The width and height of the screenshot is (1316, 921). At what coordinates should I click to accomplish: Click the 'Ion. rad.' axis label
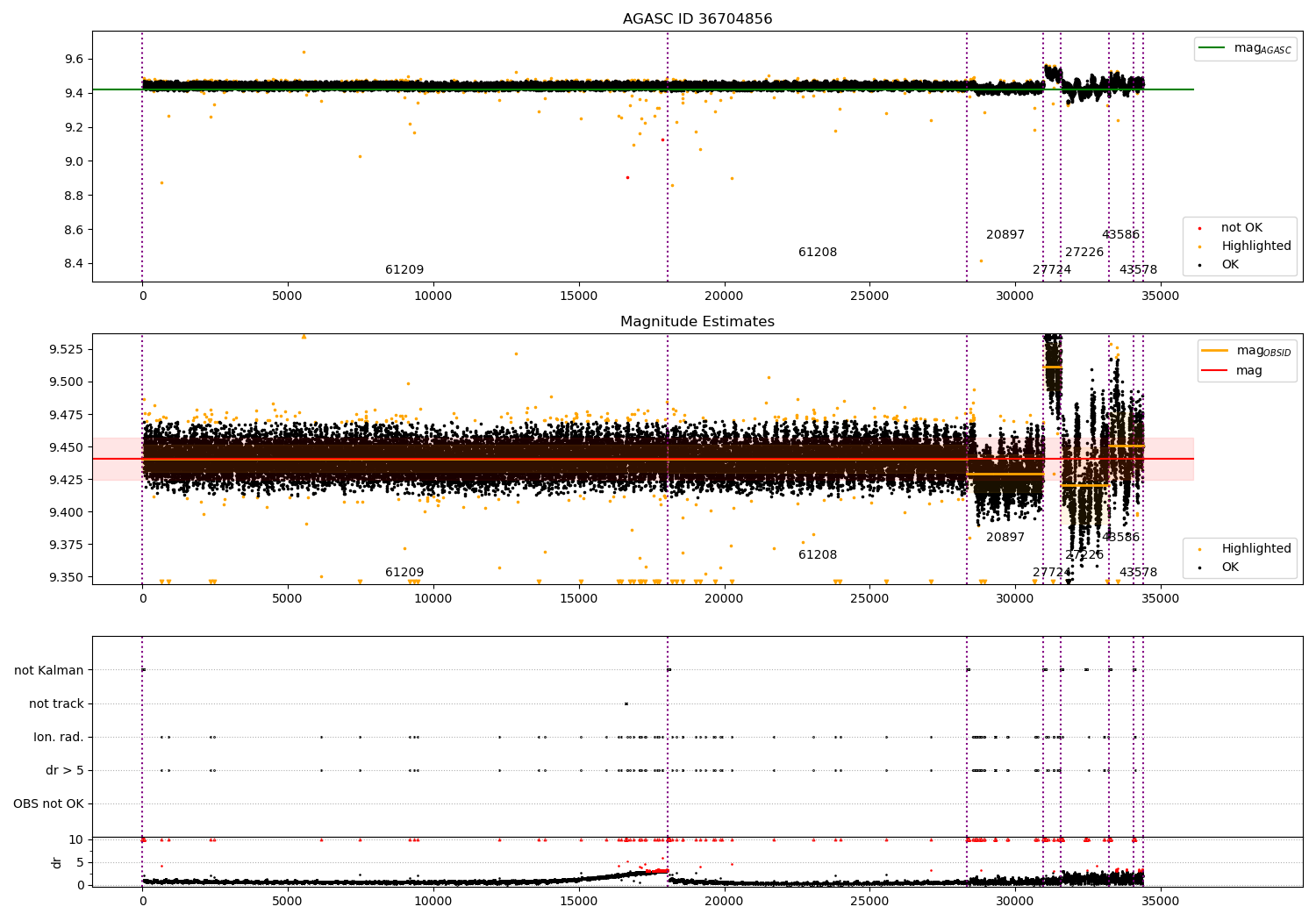[x=59, y=737]
